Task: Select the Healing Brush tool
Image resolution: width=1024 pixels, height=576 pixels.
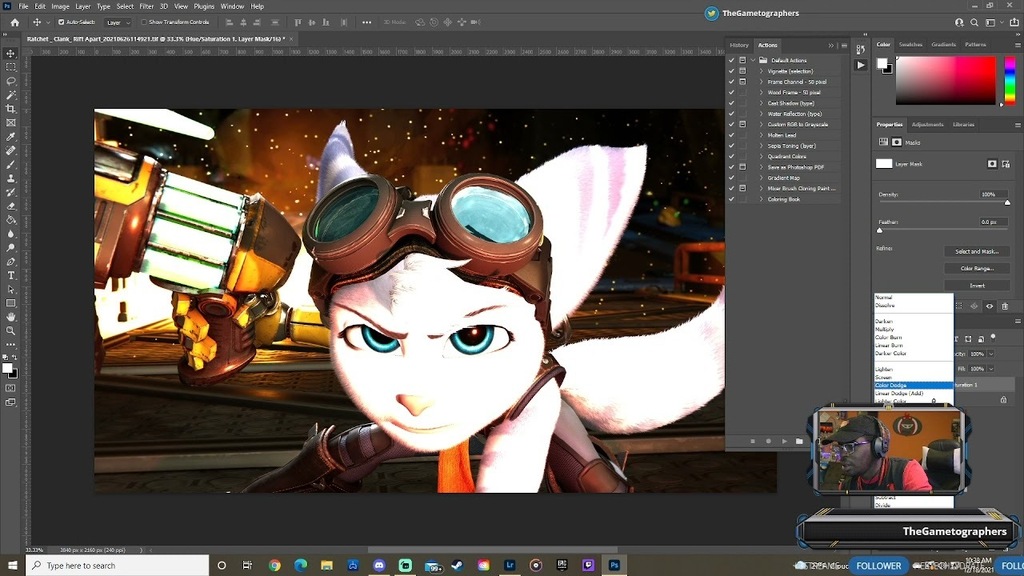Action: pyautogui.click(x=10, y=150)
